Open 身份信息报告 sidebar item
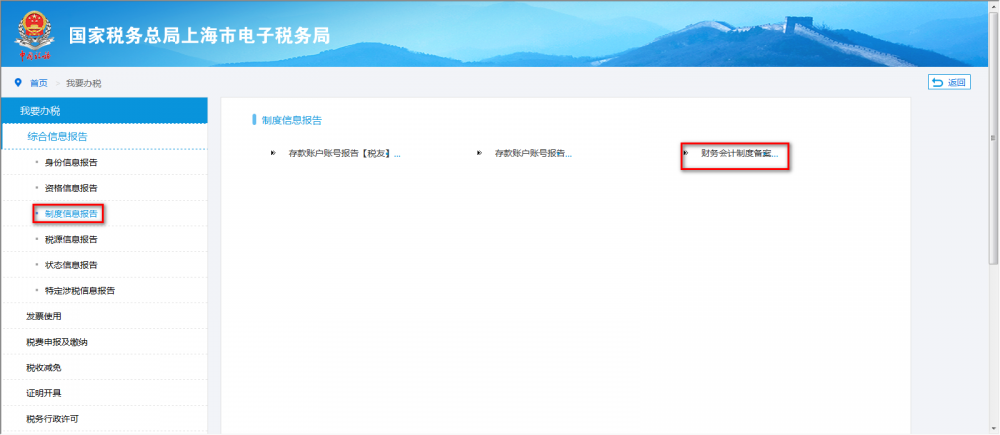 pyautogui.click(x=71, y=163)
